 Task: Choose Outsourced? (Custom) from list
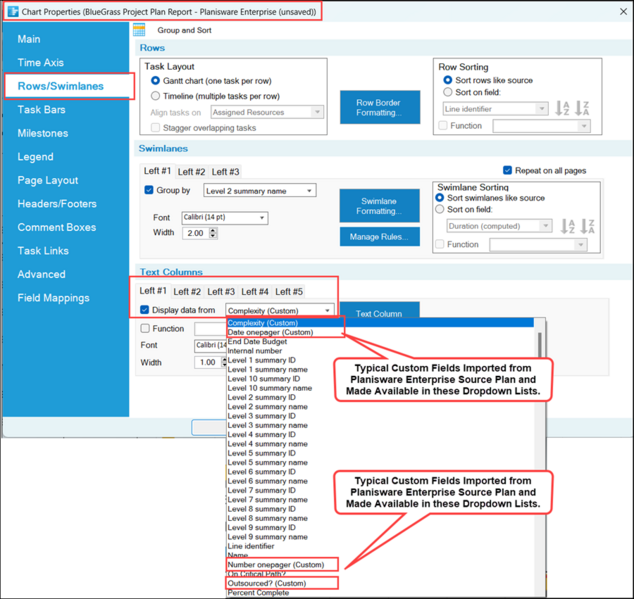click(267, 583)
